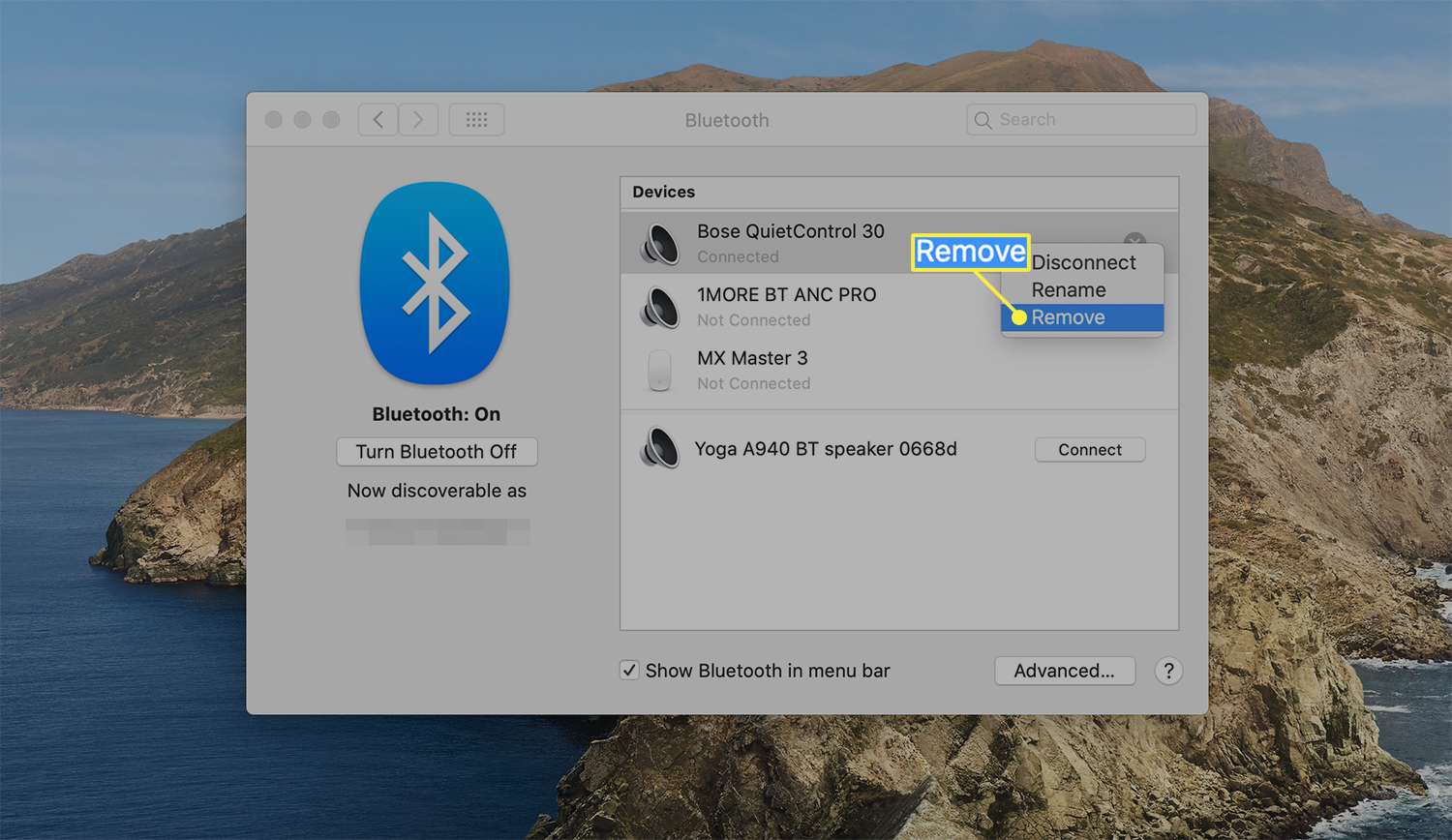Image resolution: width=1452 pixels, height=840 pixels.
Task: Select the MX Master 3 device row
Action: click(899, 371)
